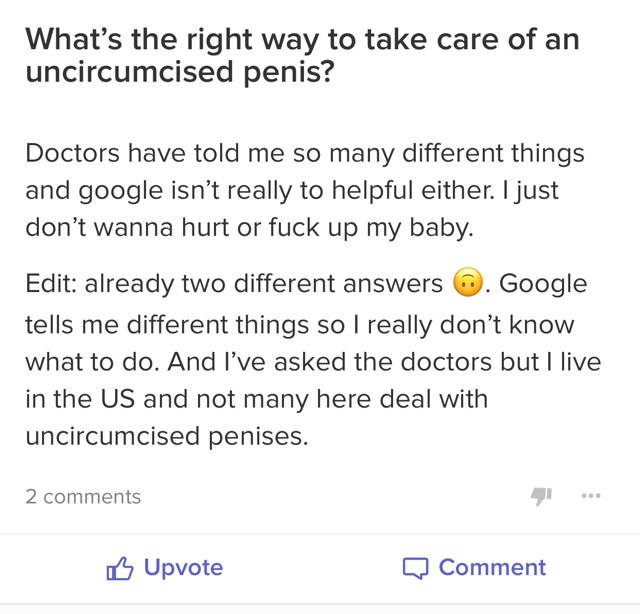Click the Upvote text label
The height and width of the screenshot is (614, 640).
(183, 567)
